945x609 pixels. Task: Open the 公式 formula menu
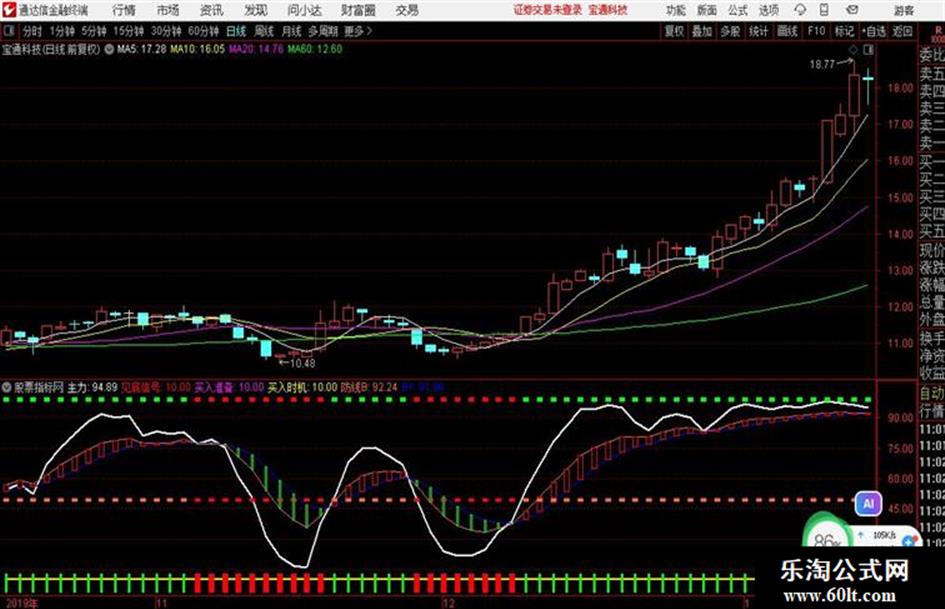[737, 10]
